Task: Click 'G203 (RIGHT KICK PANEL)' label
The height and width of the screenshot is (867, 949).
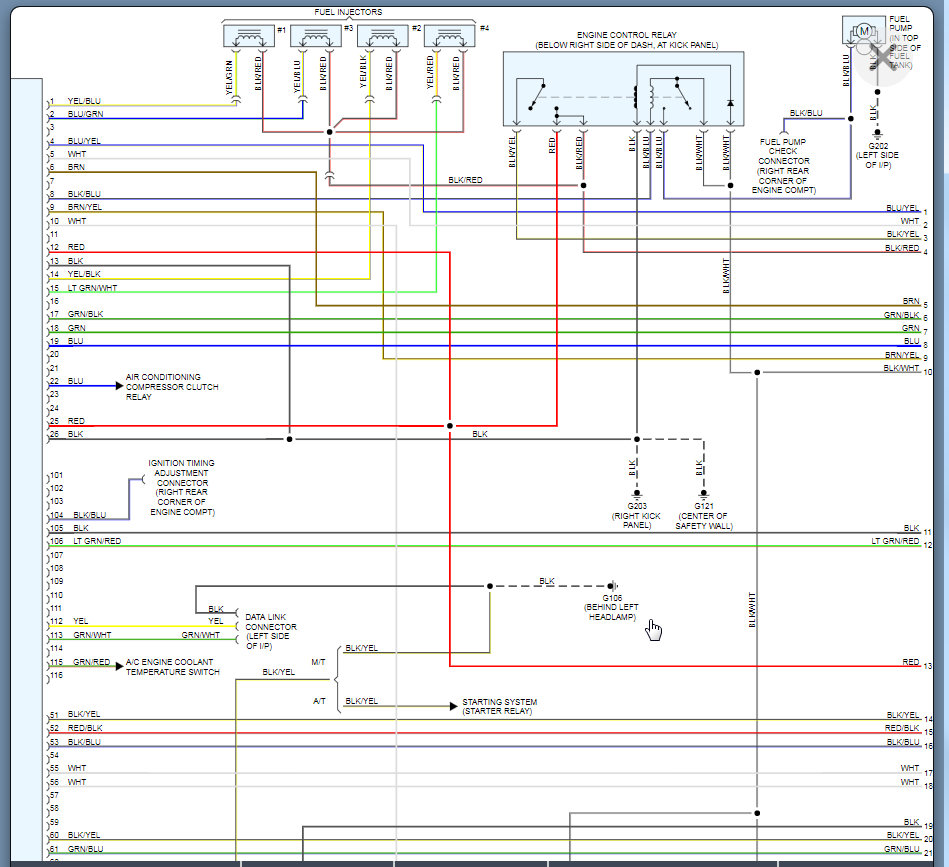Action: (636, 515)
